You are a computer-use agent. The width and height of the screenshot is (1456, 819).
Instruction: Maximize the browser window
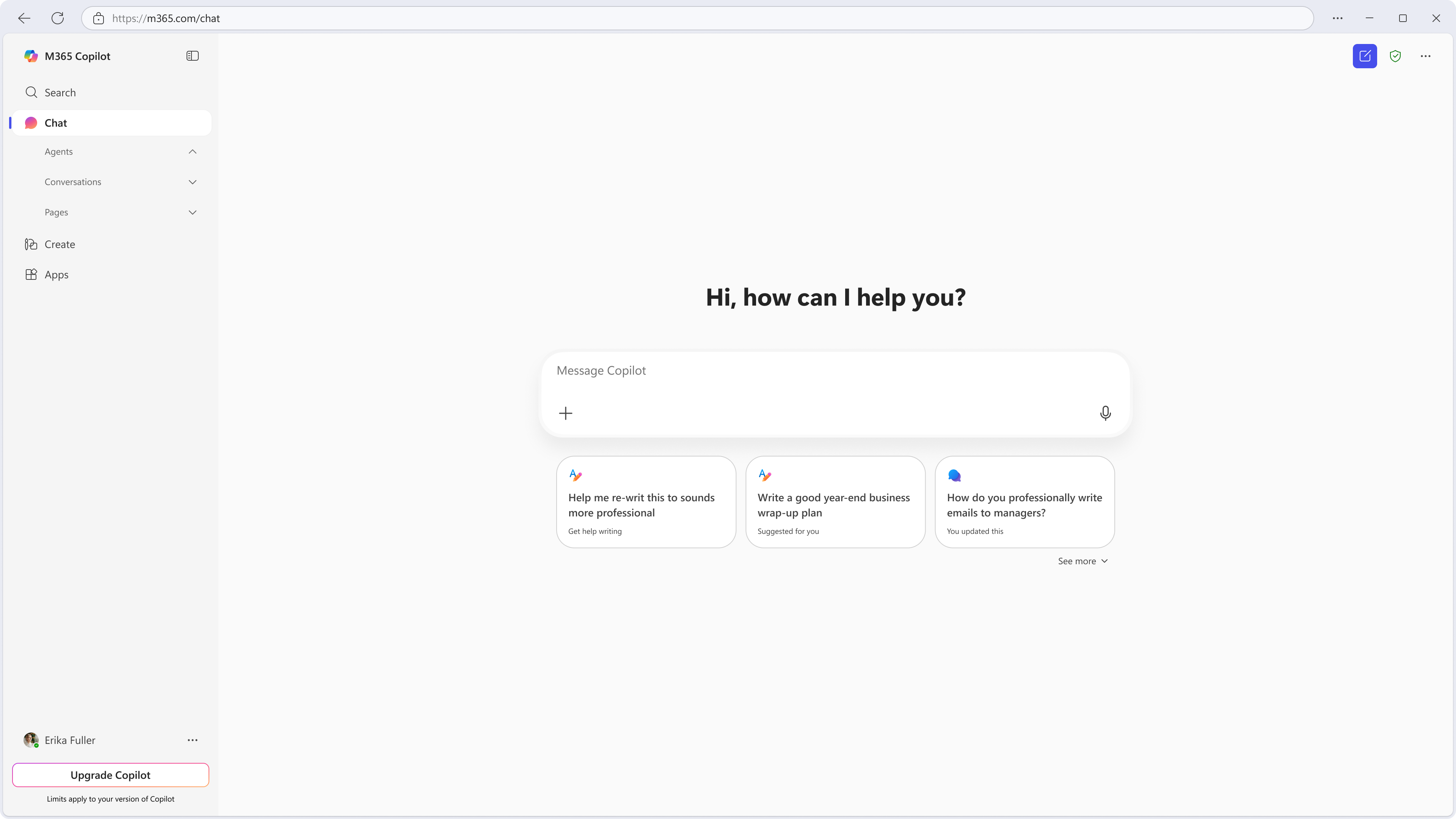click(x=1402, y=18)
